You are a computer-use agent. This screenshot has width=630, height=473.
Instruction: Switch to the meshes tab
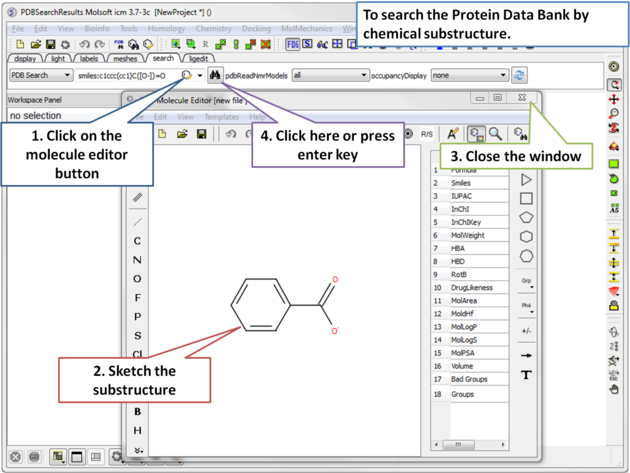pos(125,59)
